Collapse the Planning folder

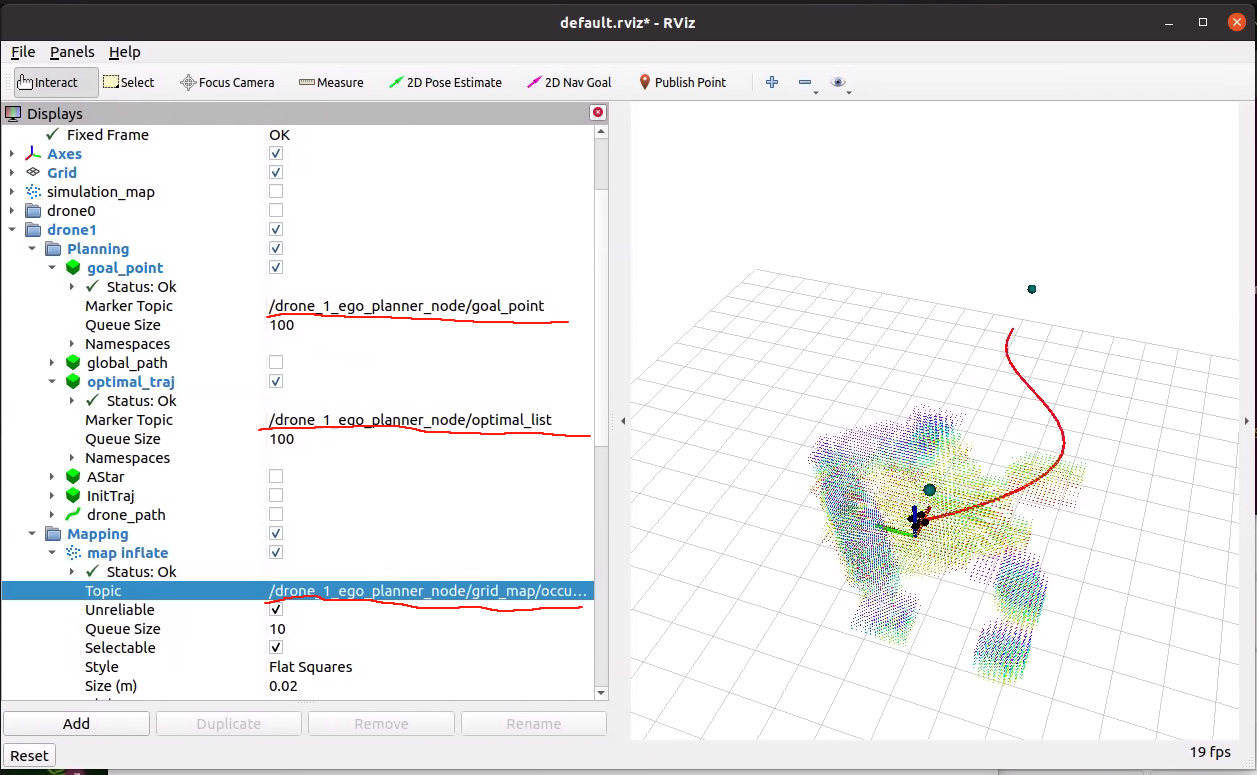pyautogui.click(x=32, y=249)
